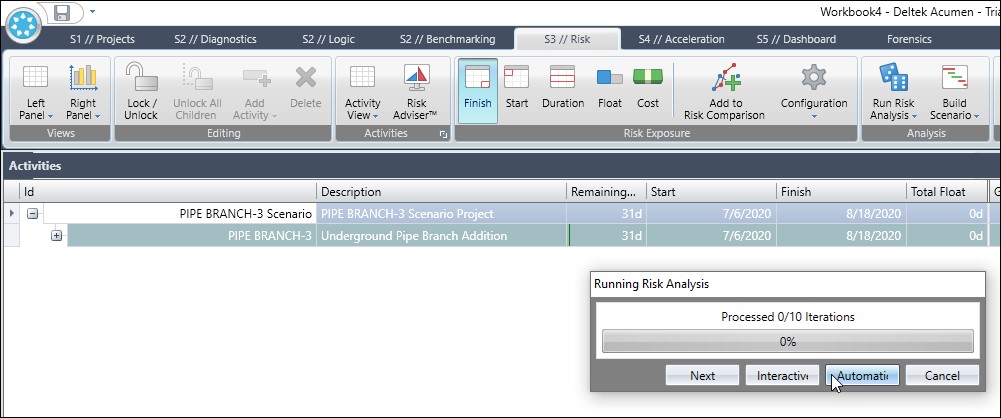
Task: Toggle Finish risk exposure view
Action: [x=478, y=91]
